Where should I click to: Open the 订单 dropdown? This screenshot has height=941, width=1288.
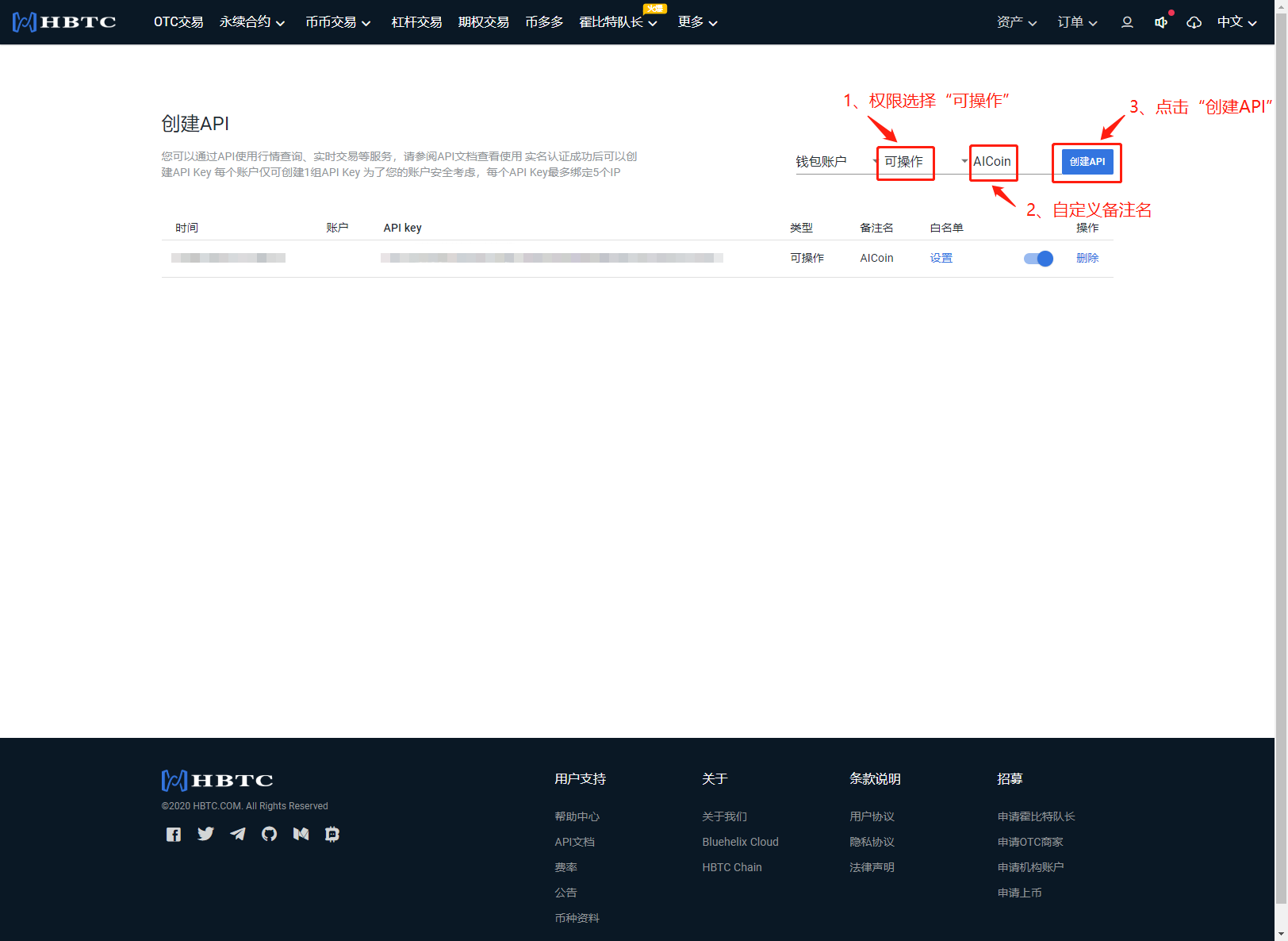click(1078, 22)
